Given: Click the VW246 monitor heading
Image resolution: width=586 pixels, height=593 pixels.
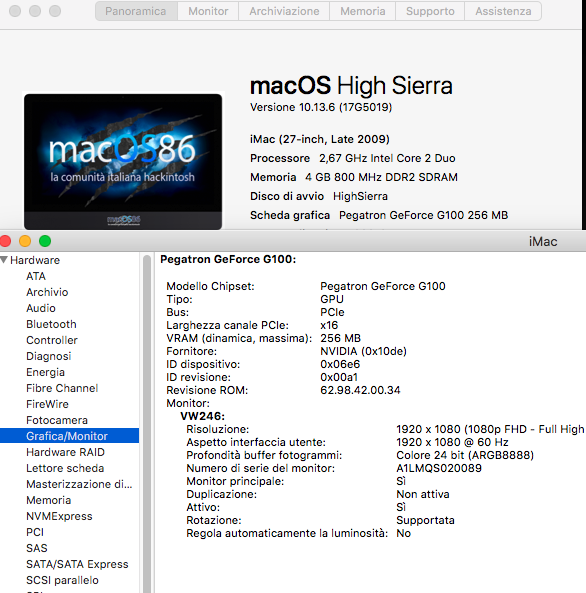Looking at the screenshot, I should click(x=202, y=416).
